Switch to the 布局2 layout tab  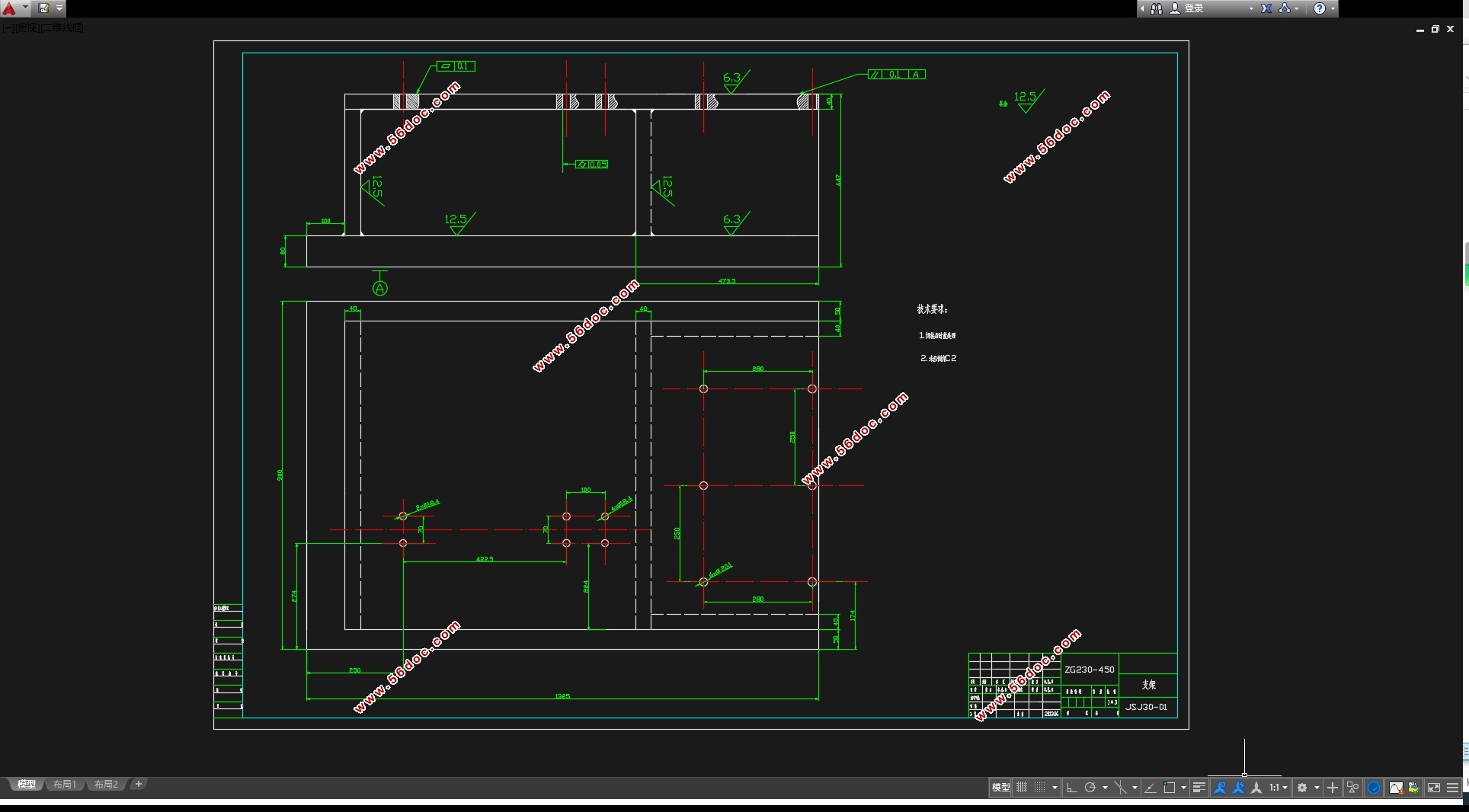coord(106,784)
